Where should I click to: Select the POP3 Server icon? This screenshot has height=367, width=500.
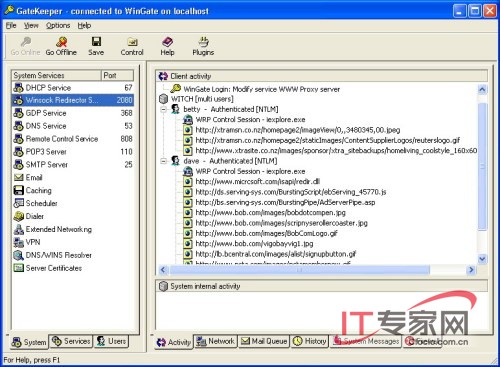pos(18,152)
